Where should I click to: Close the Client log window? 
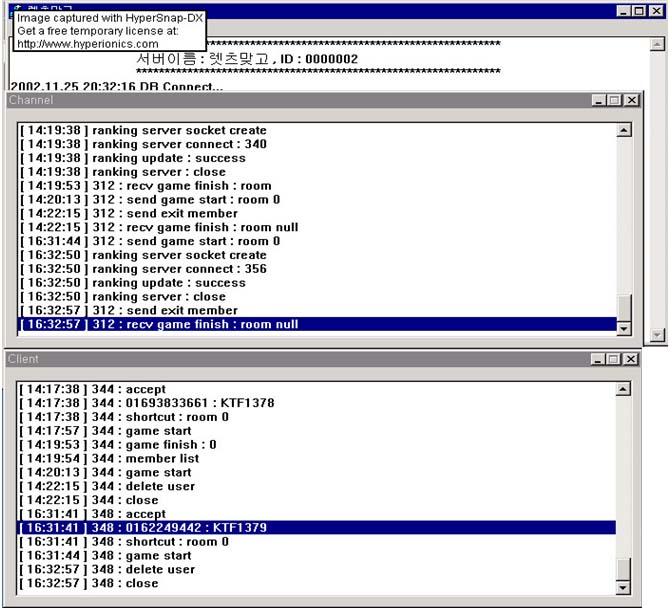point(631,358)
